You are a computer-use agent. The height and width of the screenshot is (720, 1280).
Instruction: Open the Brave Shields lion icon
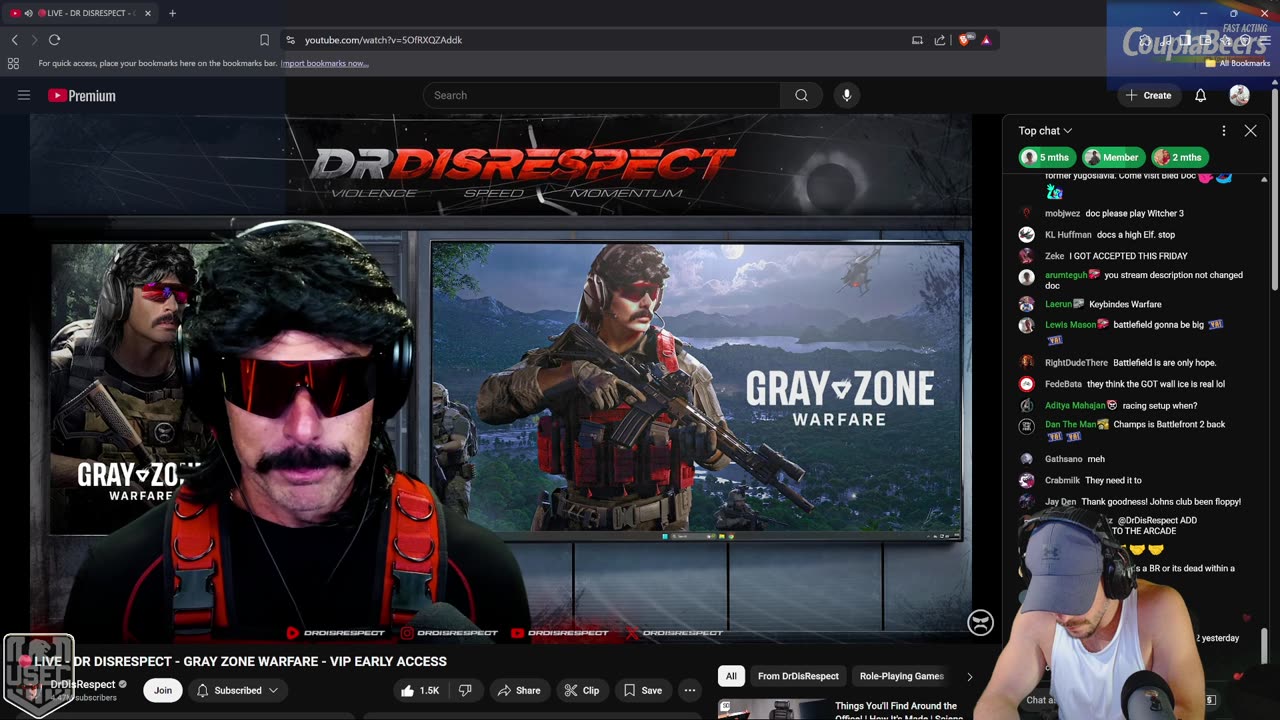coord(964,40)
